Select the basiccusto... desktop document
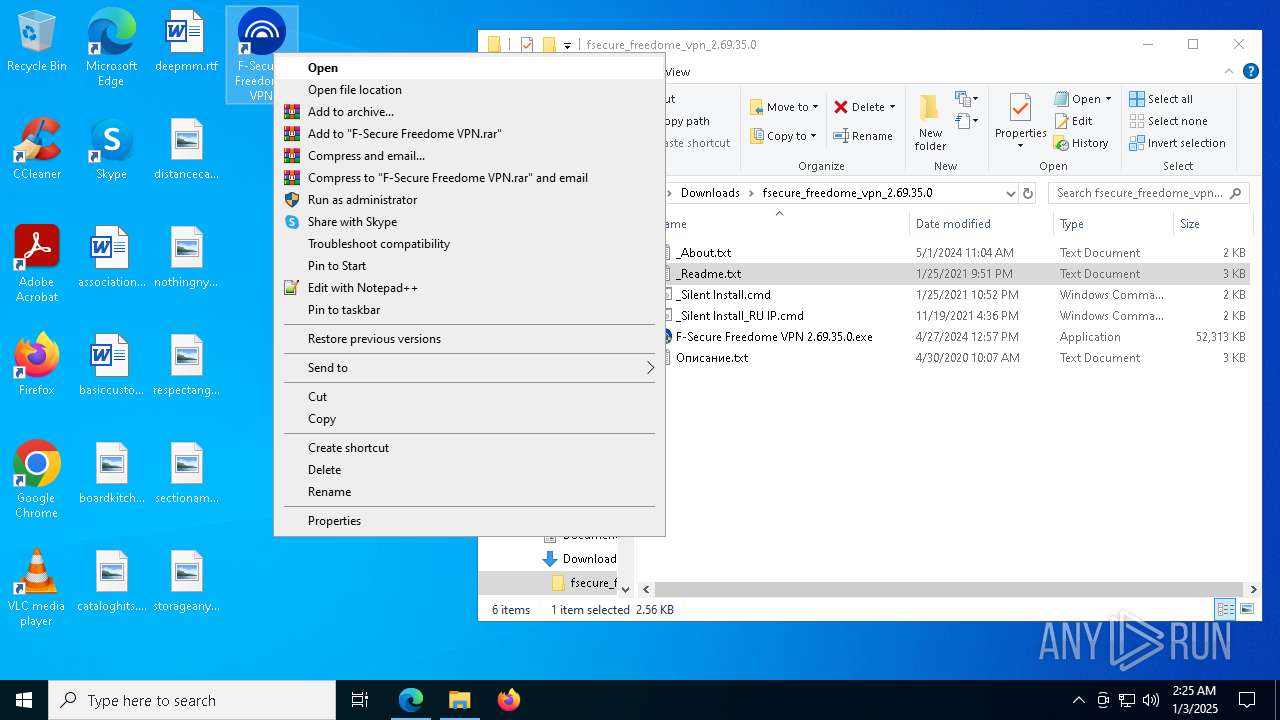The height and width of the screenshot is (720, 1280). [111, 365]
